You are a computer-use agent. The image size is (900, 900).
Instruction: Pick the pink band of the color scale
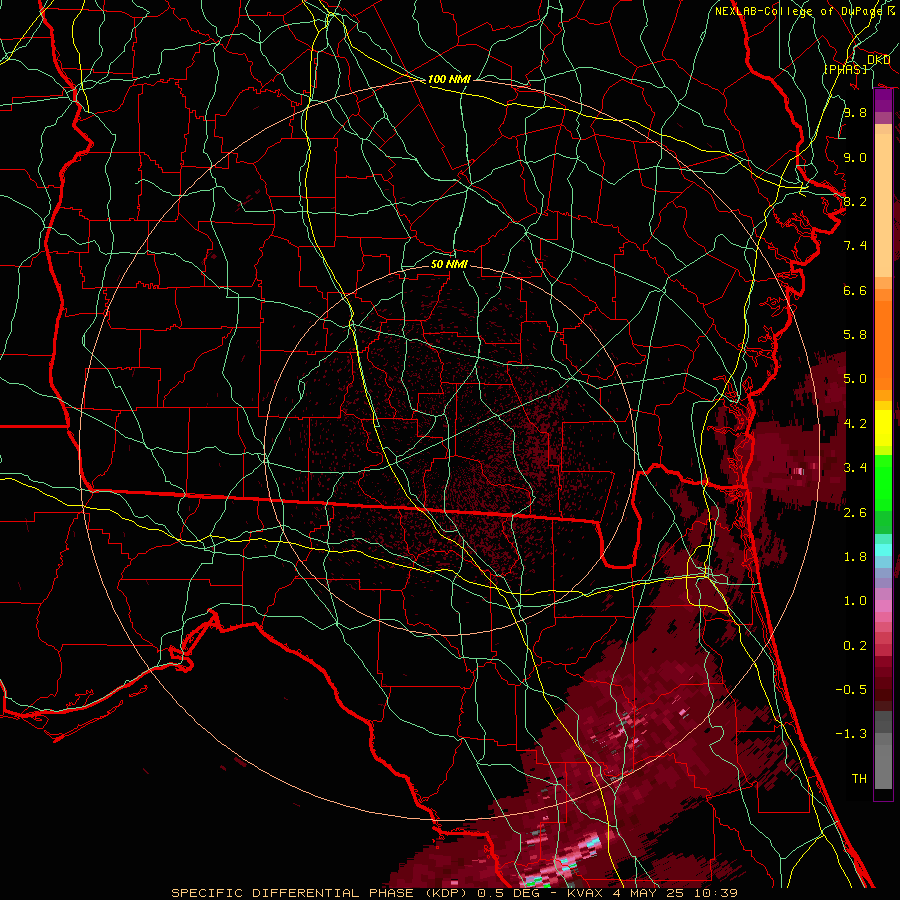(x=883, y=606)
